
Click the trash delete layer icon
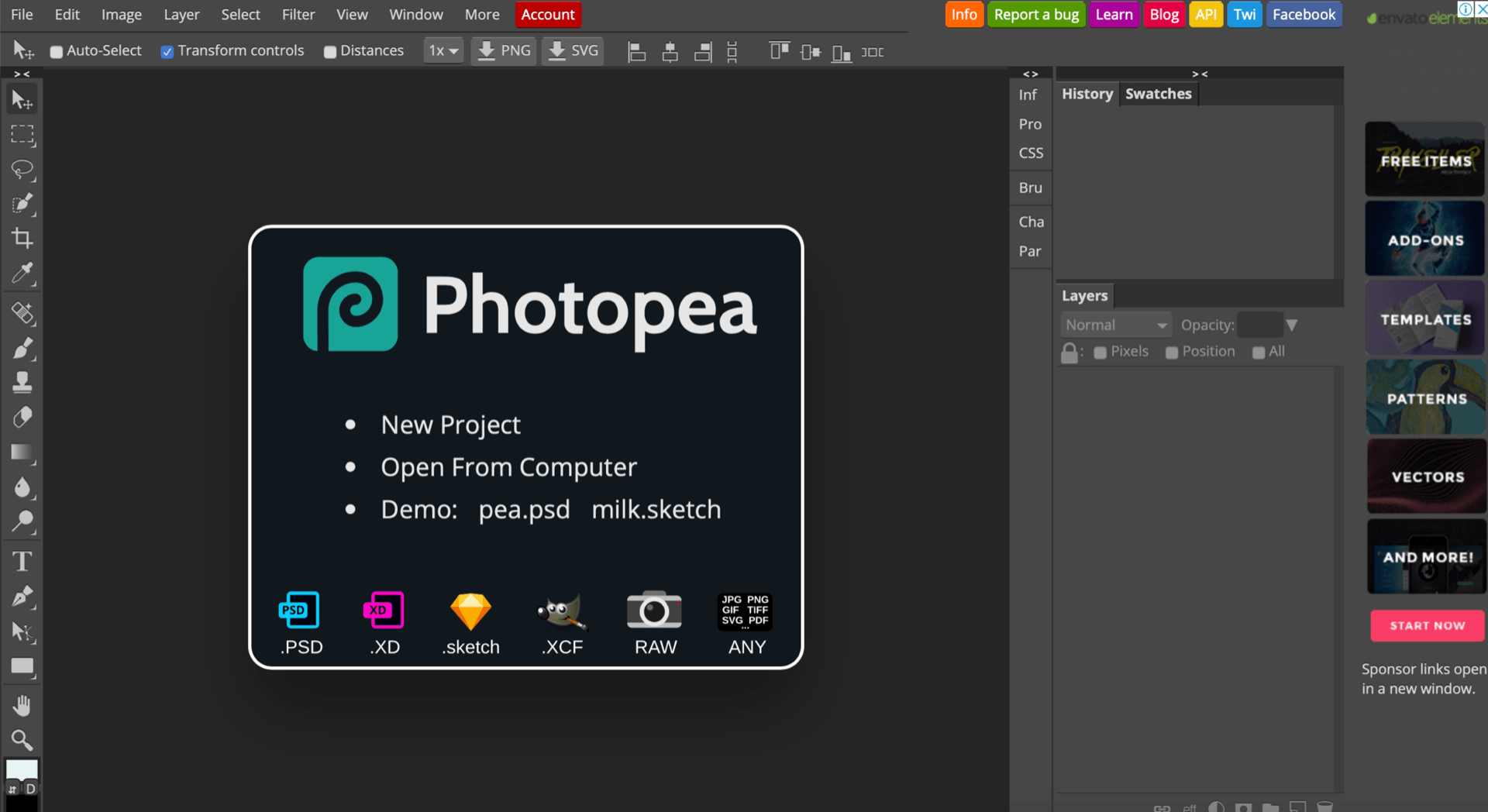[1324, 807]
